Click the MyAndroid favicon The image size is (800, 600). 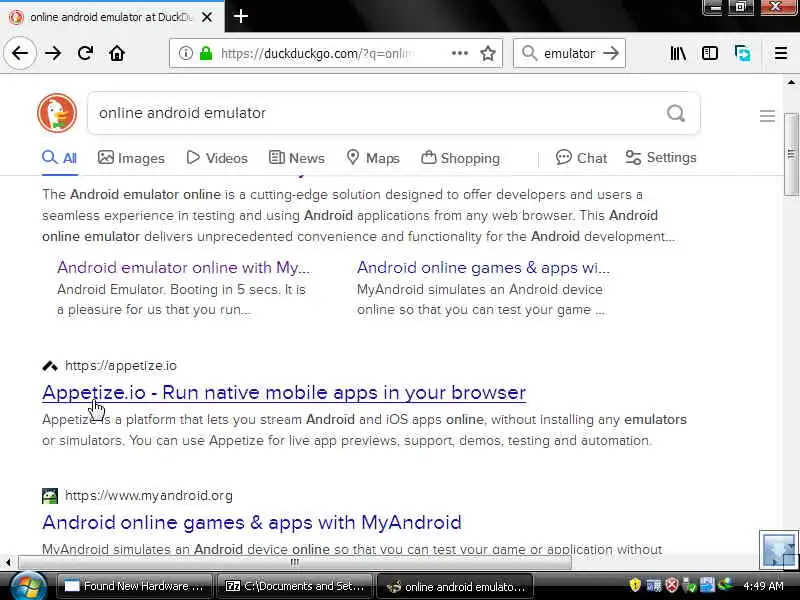click(x=49, y=495)
